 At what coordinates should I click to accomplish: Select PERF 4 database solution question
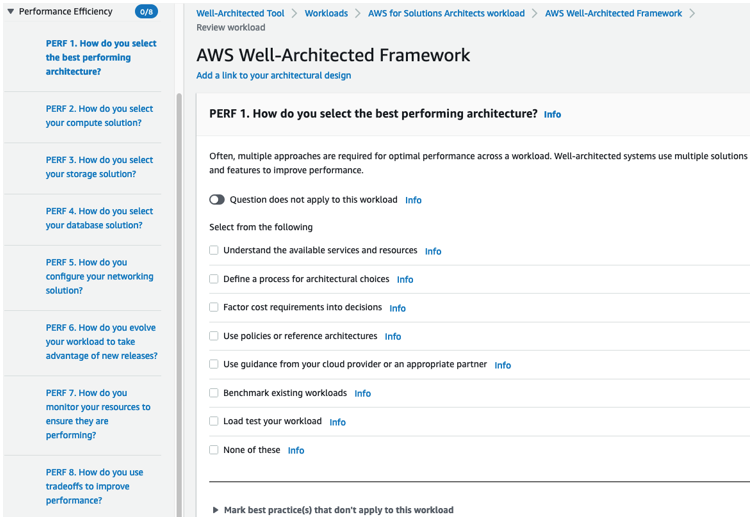[x=99, y=218]
